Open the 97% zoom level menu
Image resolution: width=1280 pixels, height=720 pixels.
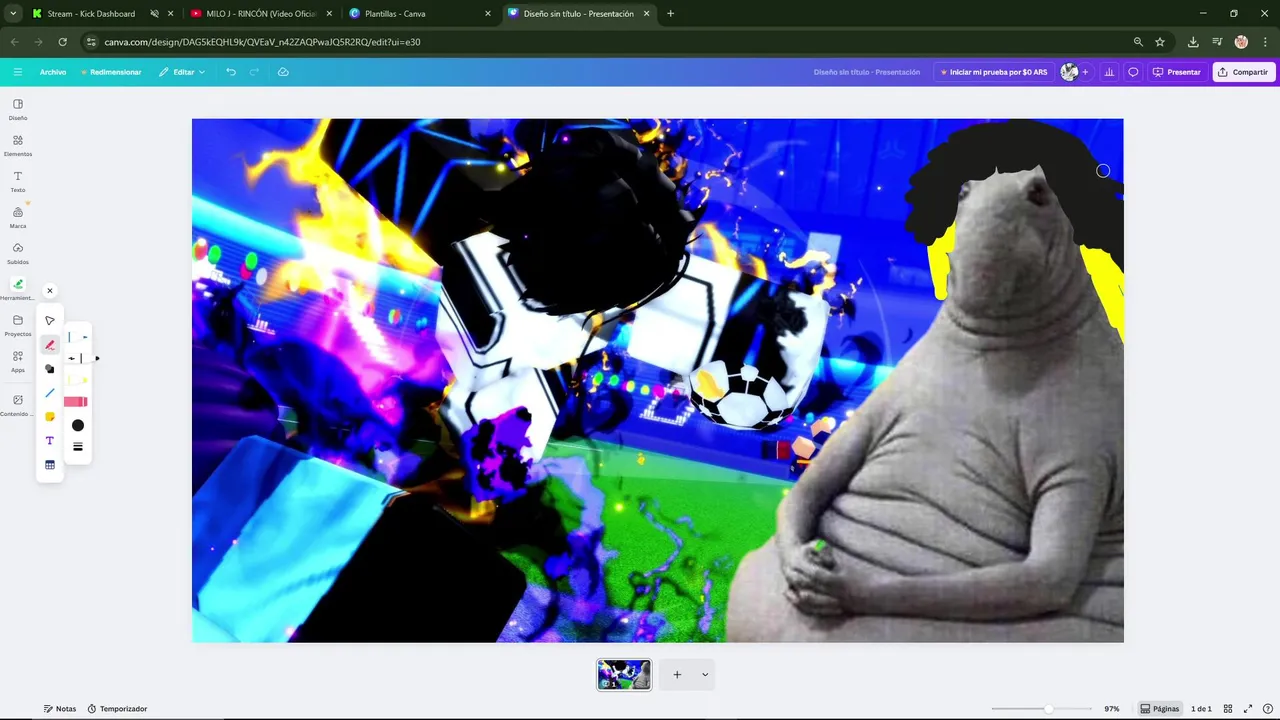click(1112, 709)
